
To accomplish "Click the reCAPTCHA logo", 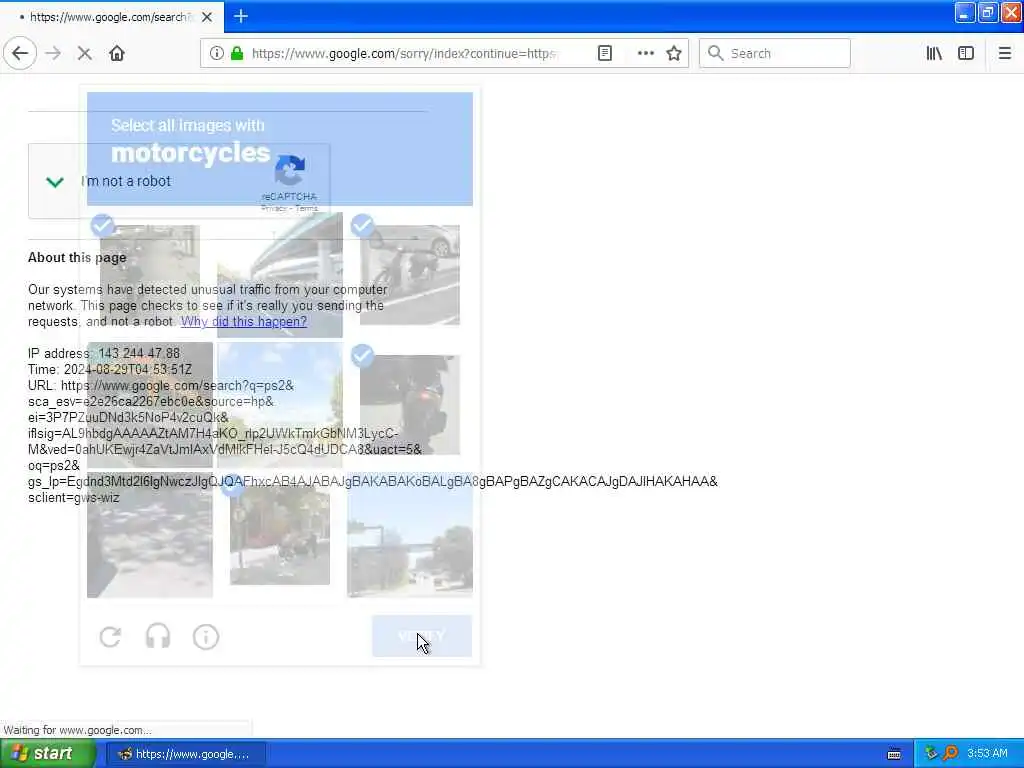I will (289, 170).
